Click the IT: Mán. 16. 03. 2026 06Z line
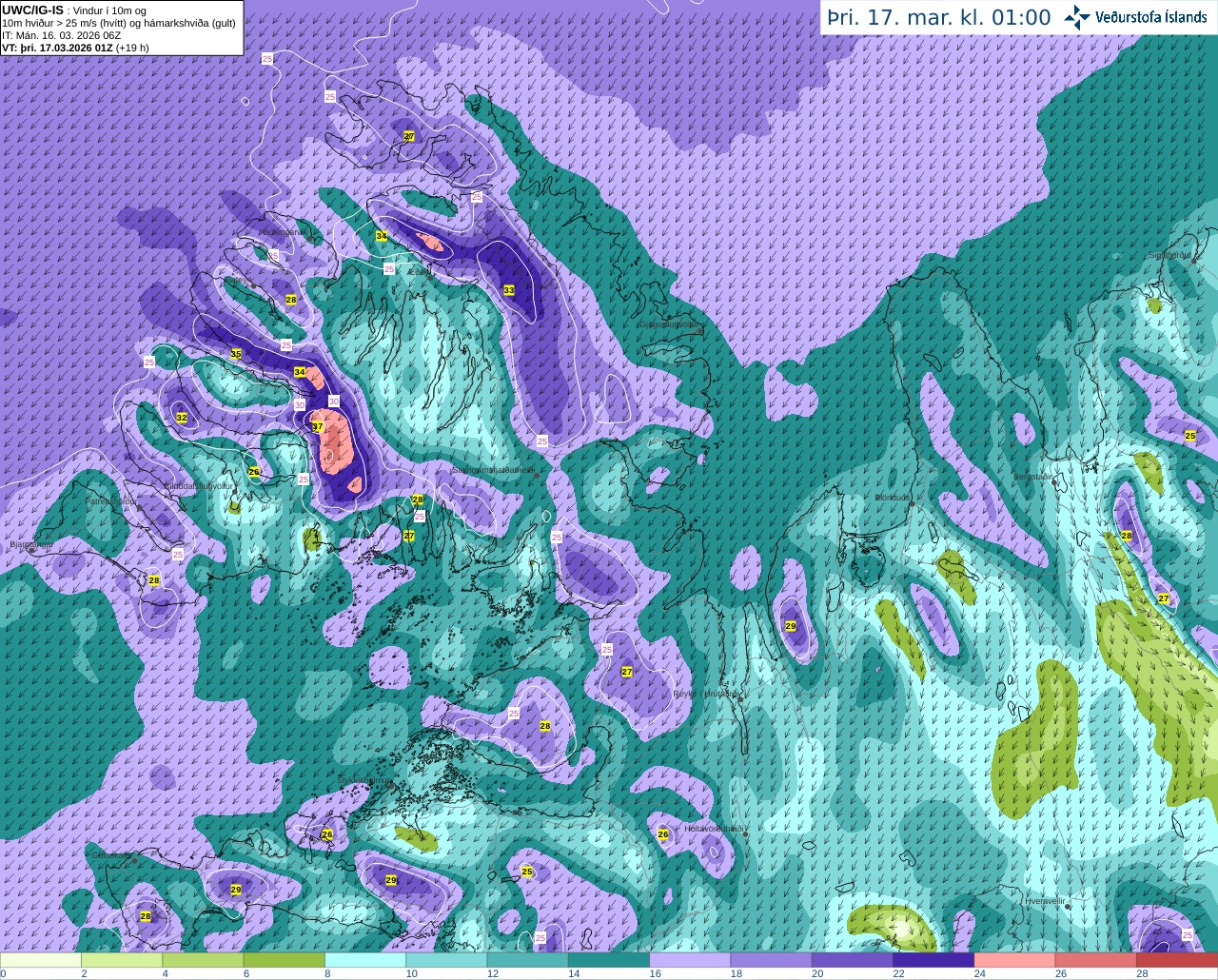The image size is (1218, 980). click(x=62, y=35)
